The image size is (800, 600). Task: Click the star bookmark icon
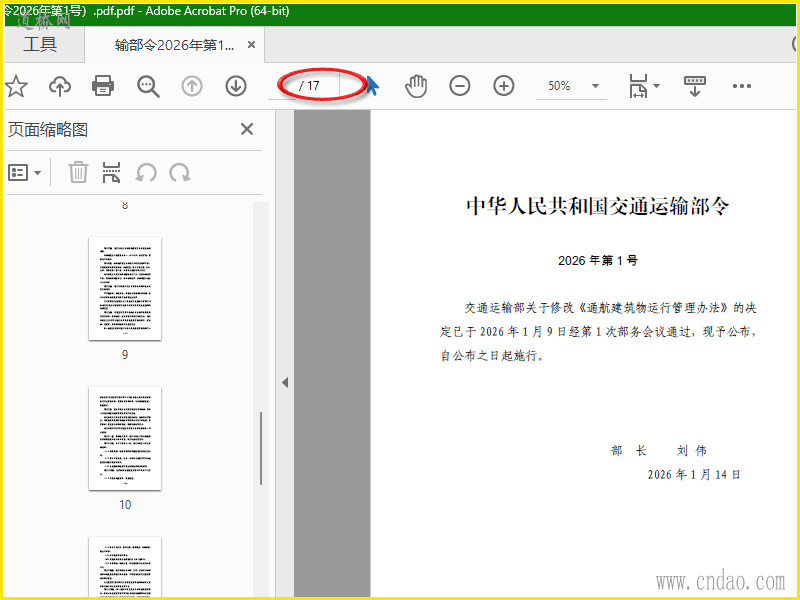[16, 86]
